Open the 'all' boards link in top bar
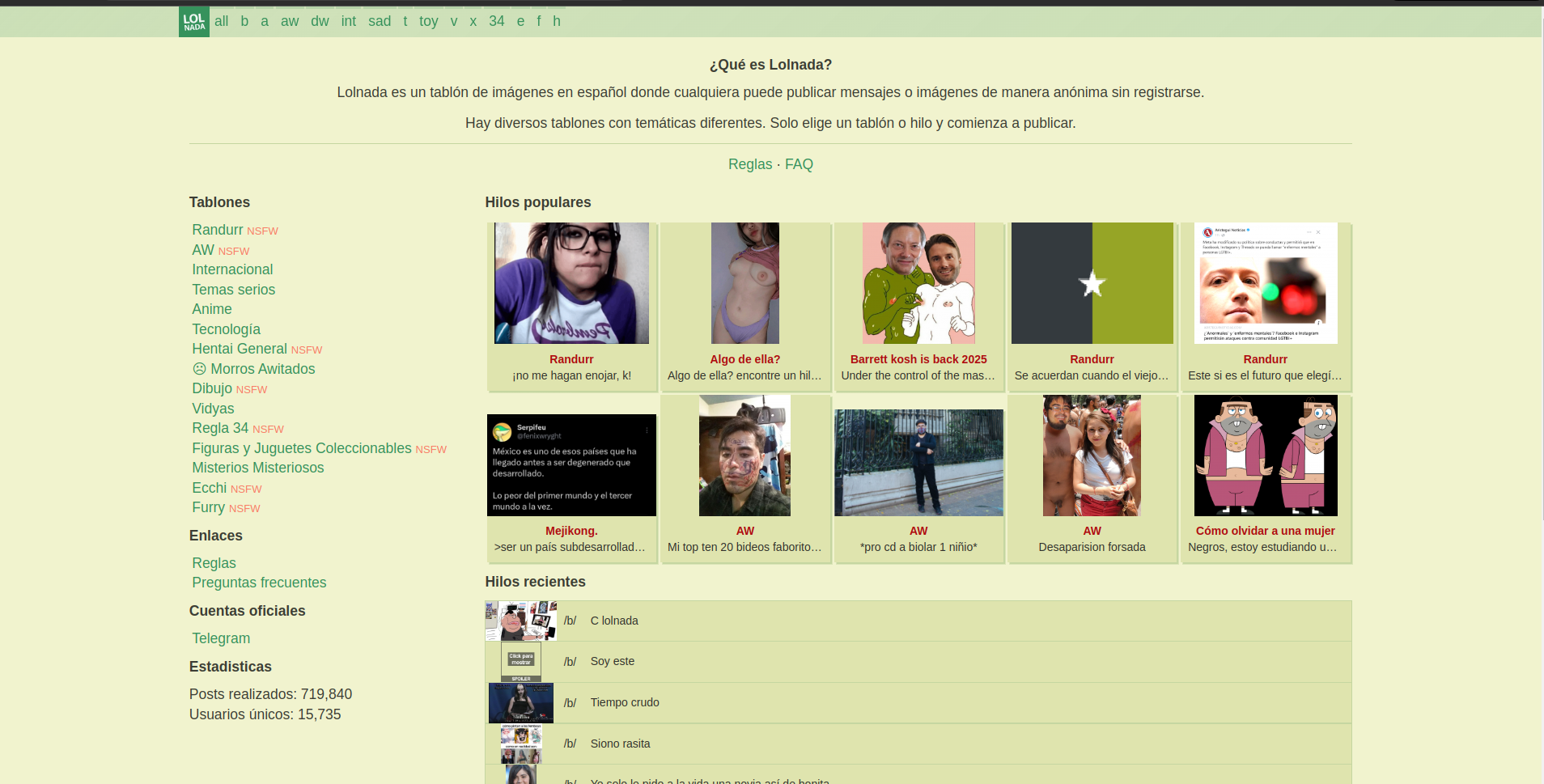 point(221,22)
